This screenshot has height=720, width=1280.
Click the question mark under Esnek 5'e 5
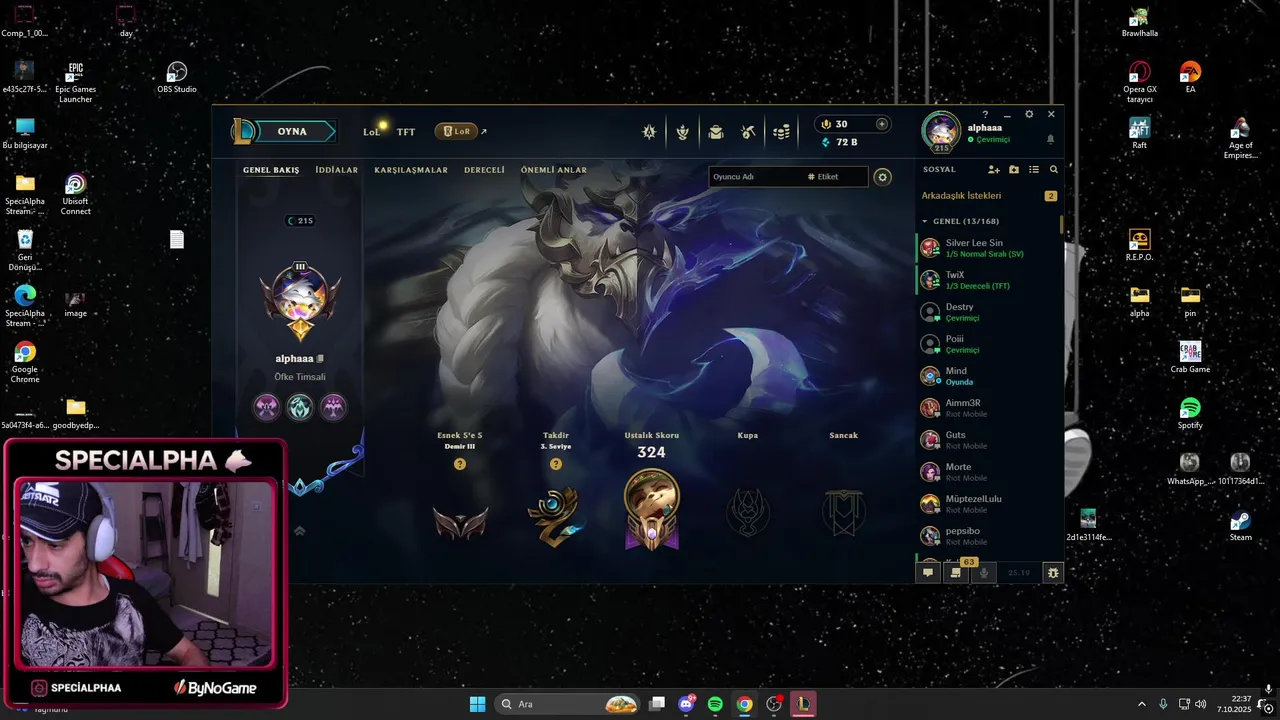point(460,464)
